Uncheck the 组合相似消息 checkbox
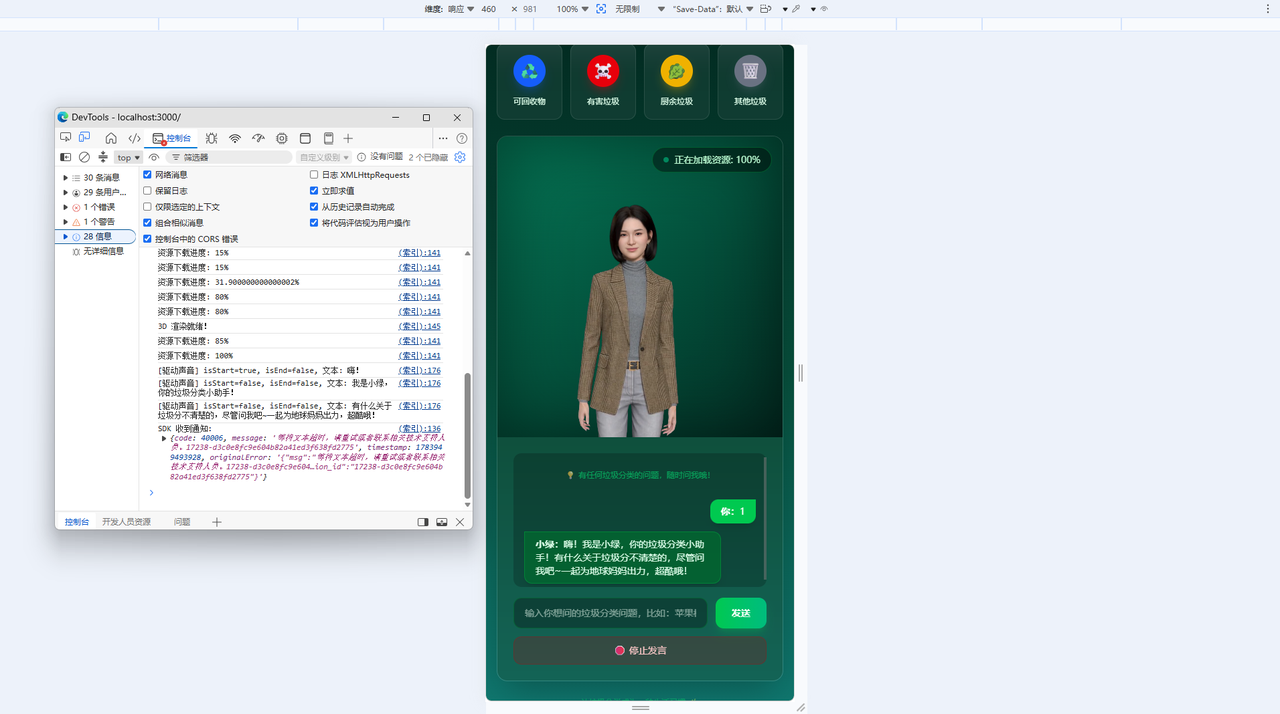 [148, 223]
